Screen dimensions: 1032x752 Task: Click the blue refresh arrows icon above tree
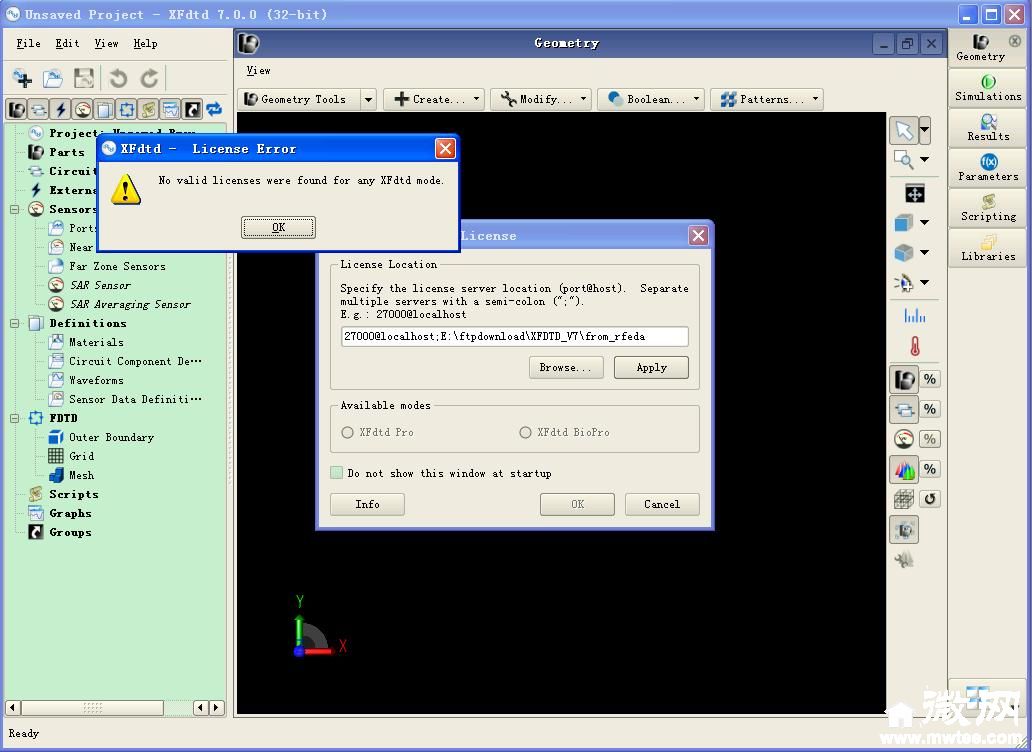pyautogui.click(x=214, y=109)
